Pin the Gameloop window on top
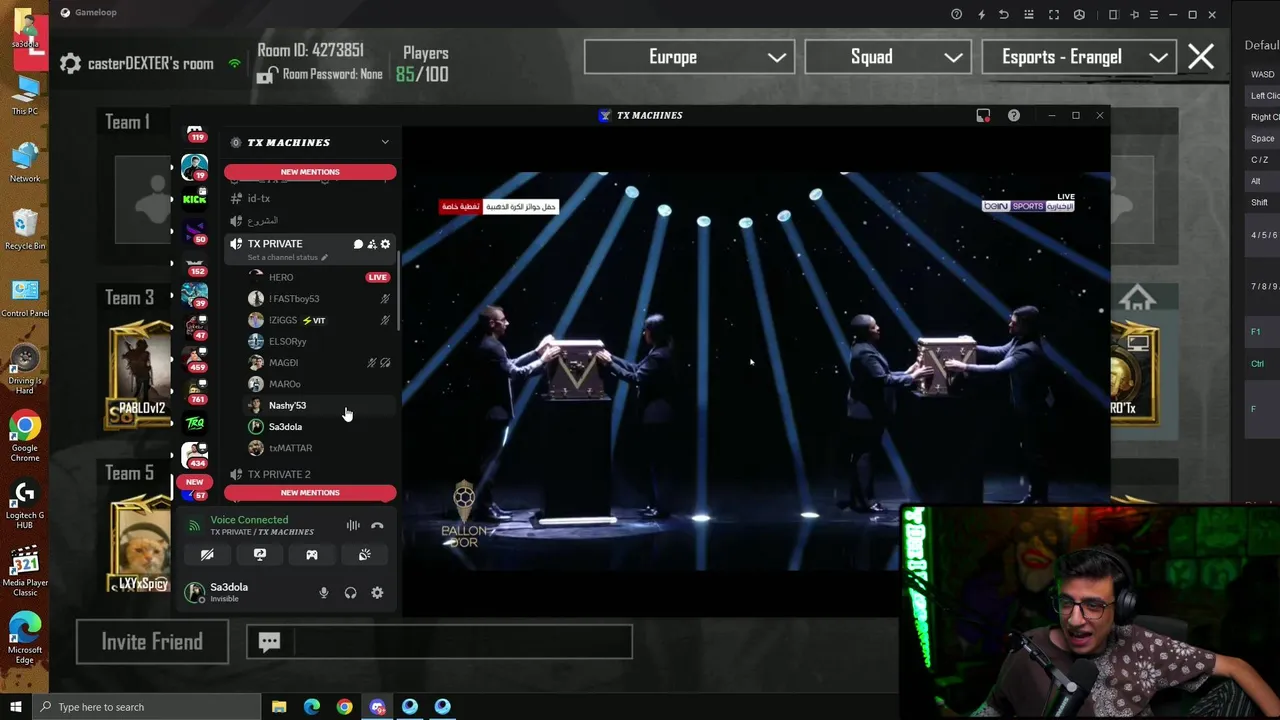This screenshot has height=720, width=1280. [x=1134, y=14]
